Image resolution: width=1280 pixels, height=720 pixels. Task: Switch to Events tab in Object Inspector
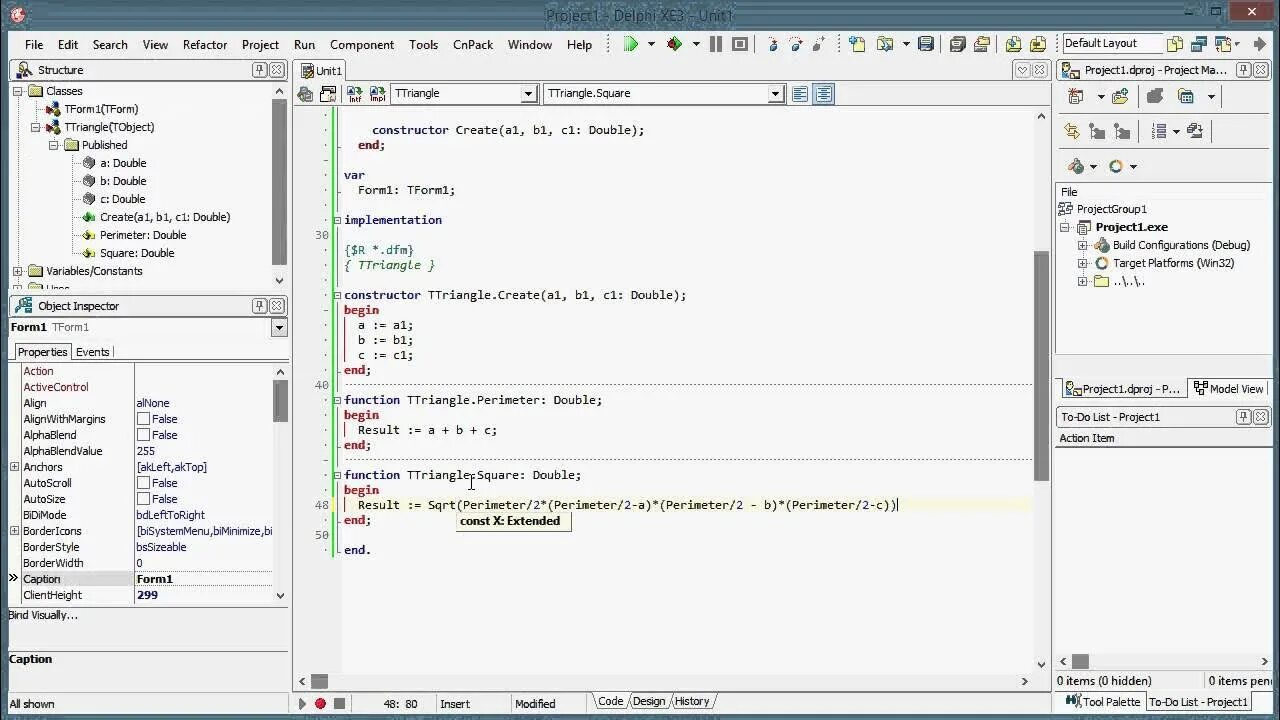(x=93, y=352)
